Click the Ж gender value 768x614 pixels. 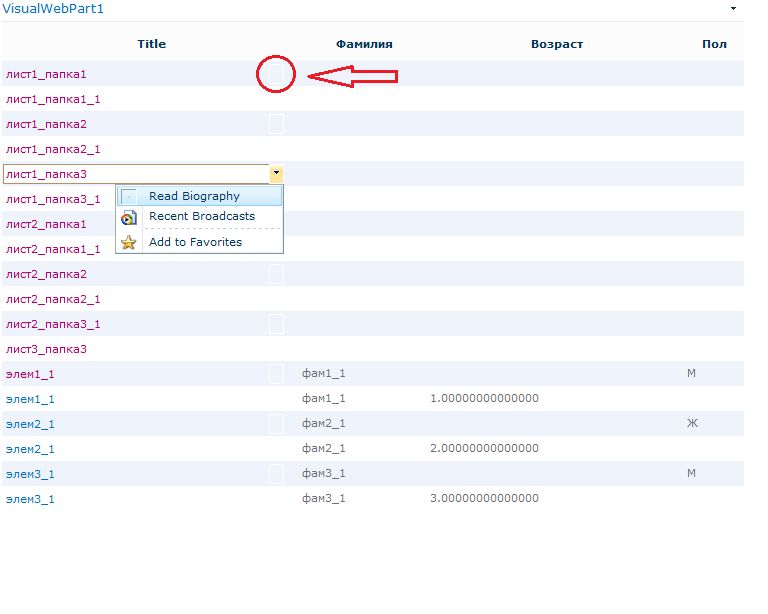pyautogui.click(x=692, y=423)
